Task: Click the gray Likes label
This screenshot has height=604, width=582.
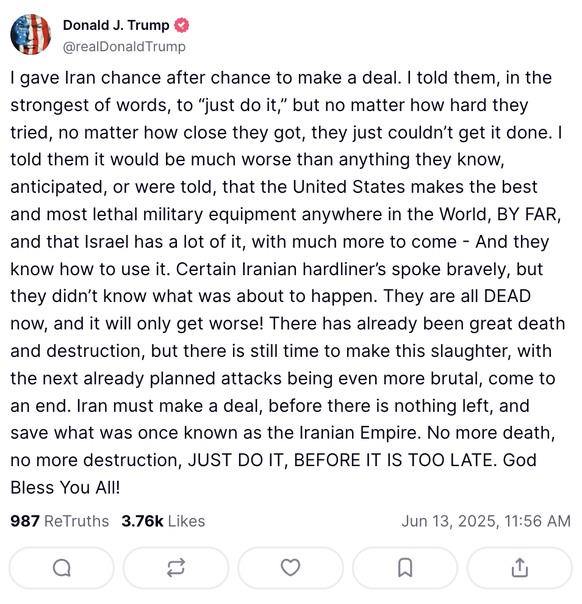Action: (186, 521)
